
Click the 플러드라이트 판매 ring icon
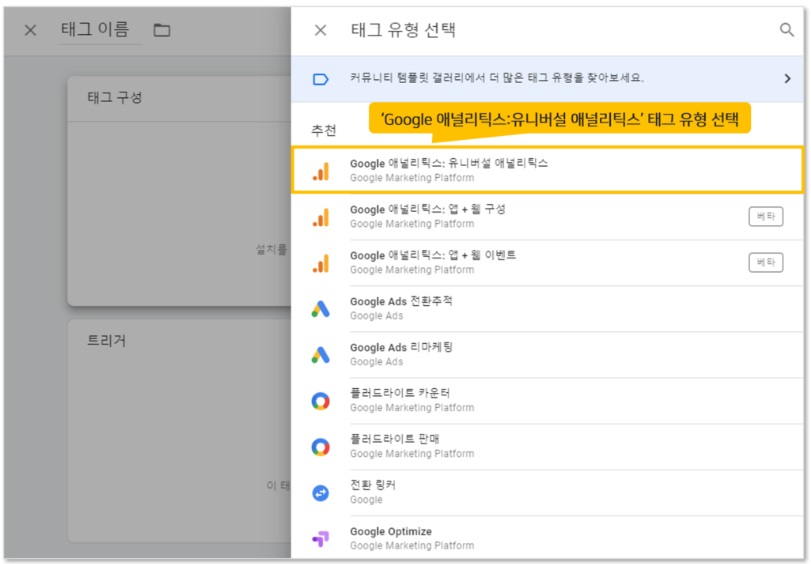(x=321, y=447)
